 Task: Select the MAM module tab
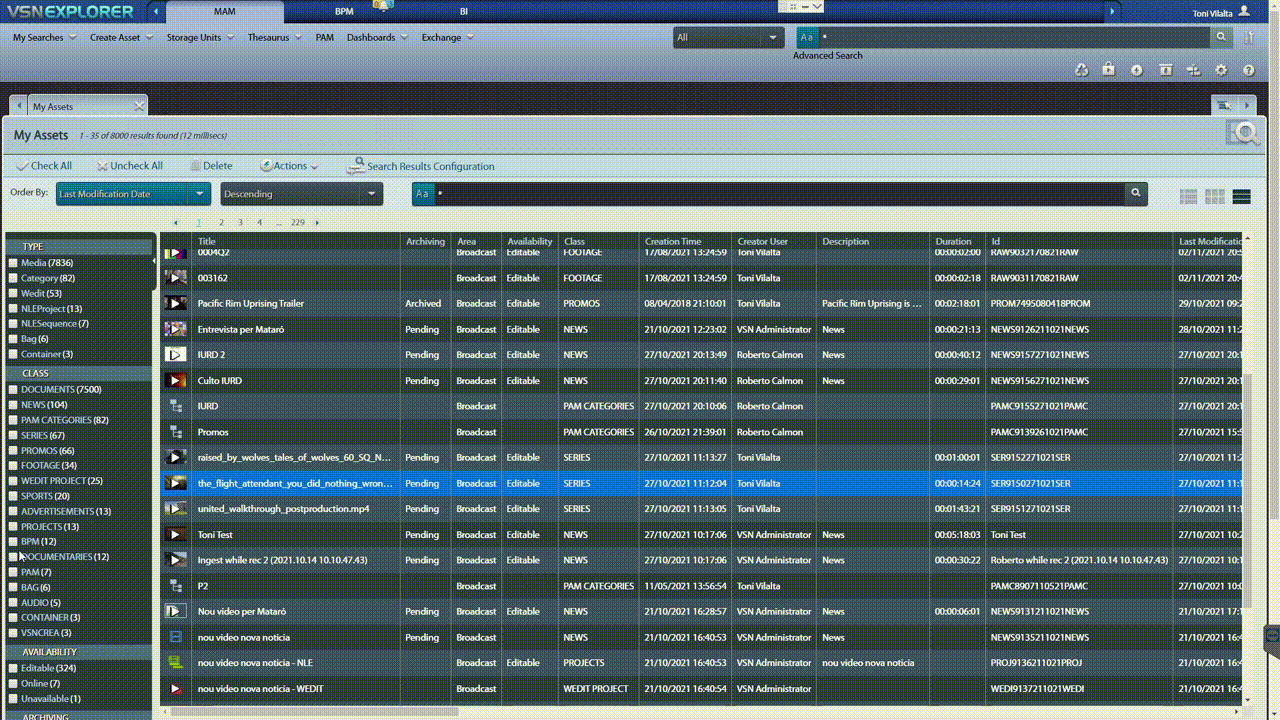[x=225, y=12]
